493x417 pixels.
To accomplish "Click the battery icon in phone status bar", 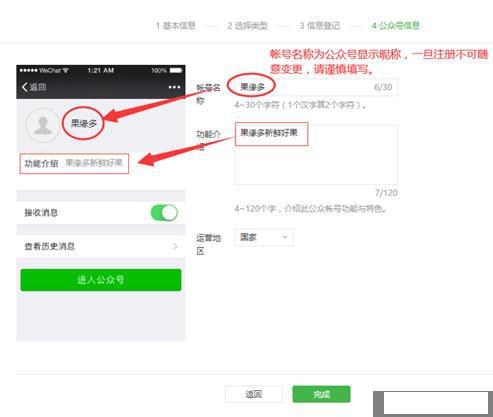I will (x=176, y=70).
